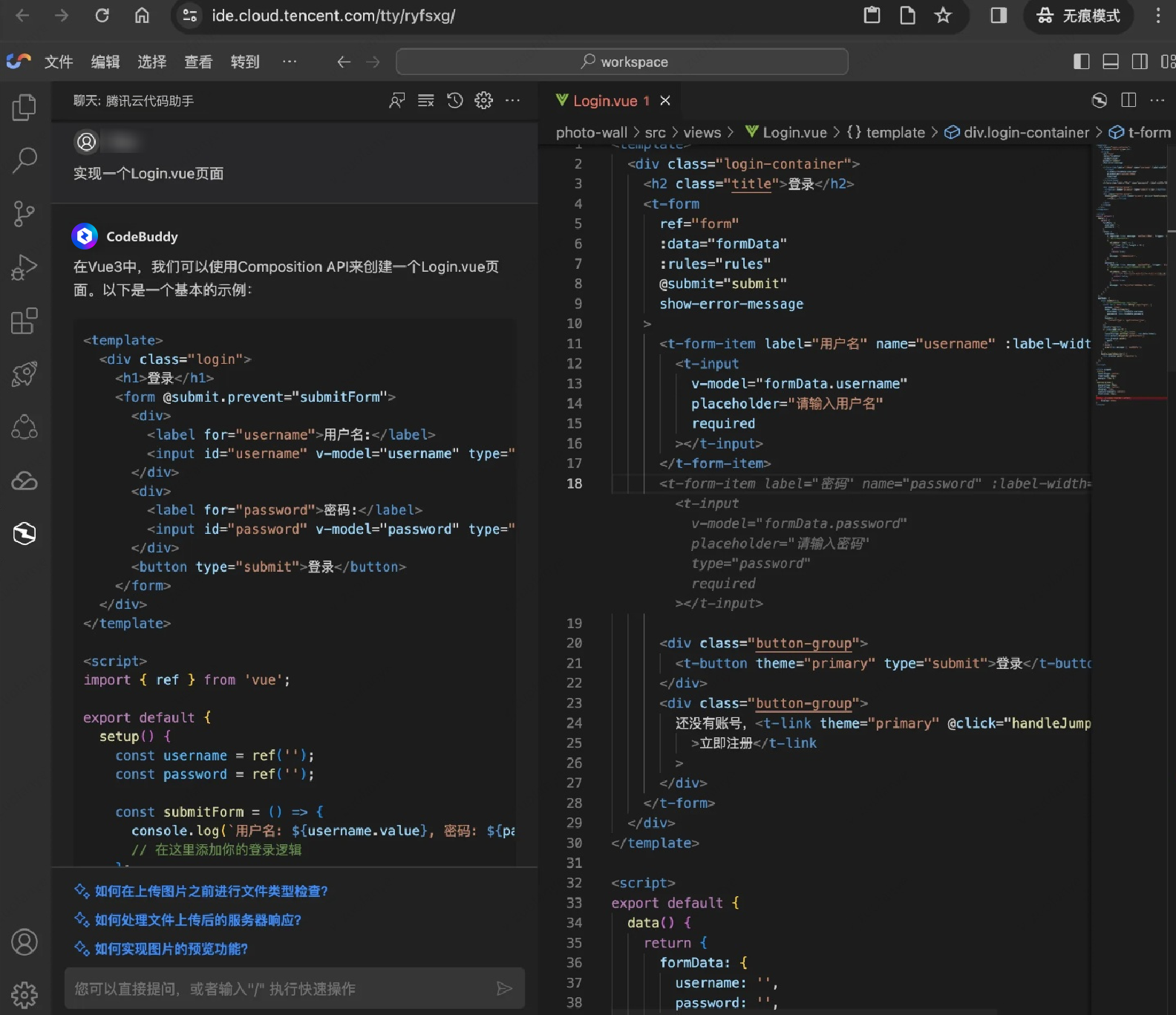Viewport: 1176px width, 1015px height.
Task: Click the workspace search command box
Action: tap(622, 62)
